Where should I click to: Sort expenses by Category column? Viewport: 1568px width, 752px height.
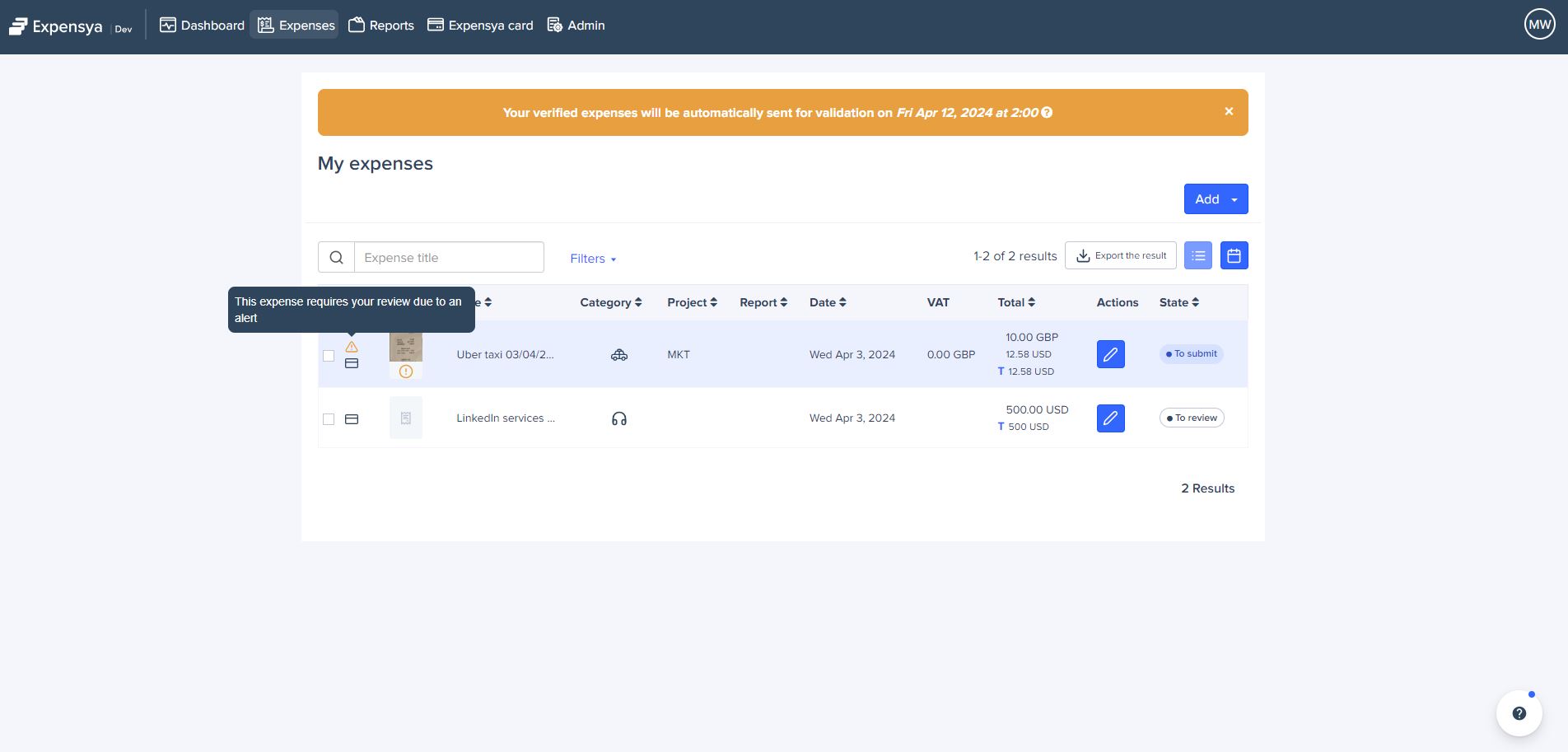(x=610, y=302)
